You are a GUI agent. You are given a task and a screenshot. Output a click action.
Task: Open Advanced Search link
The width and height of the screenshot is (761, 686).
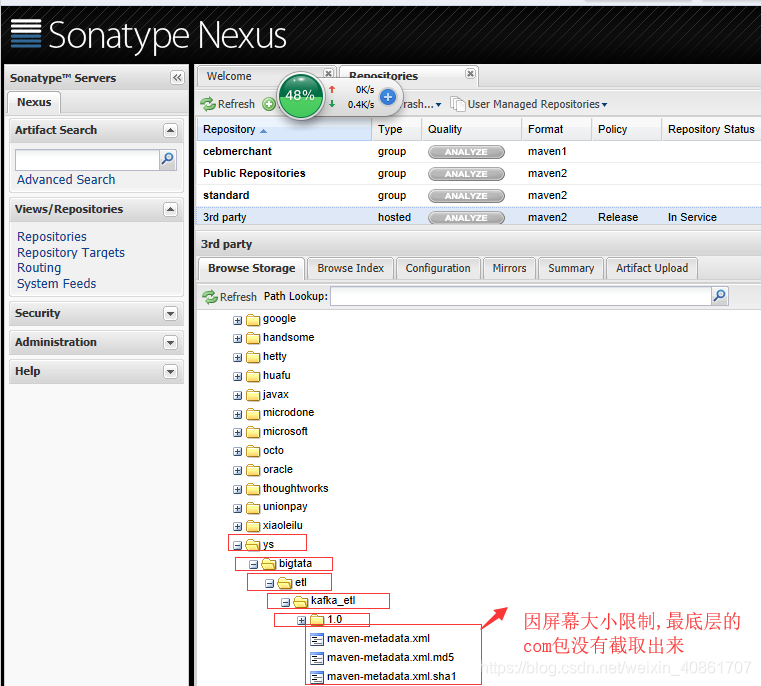coord(66,180)
